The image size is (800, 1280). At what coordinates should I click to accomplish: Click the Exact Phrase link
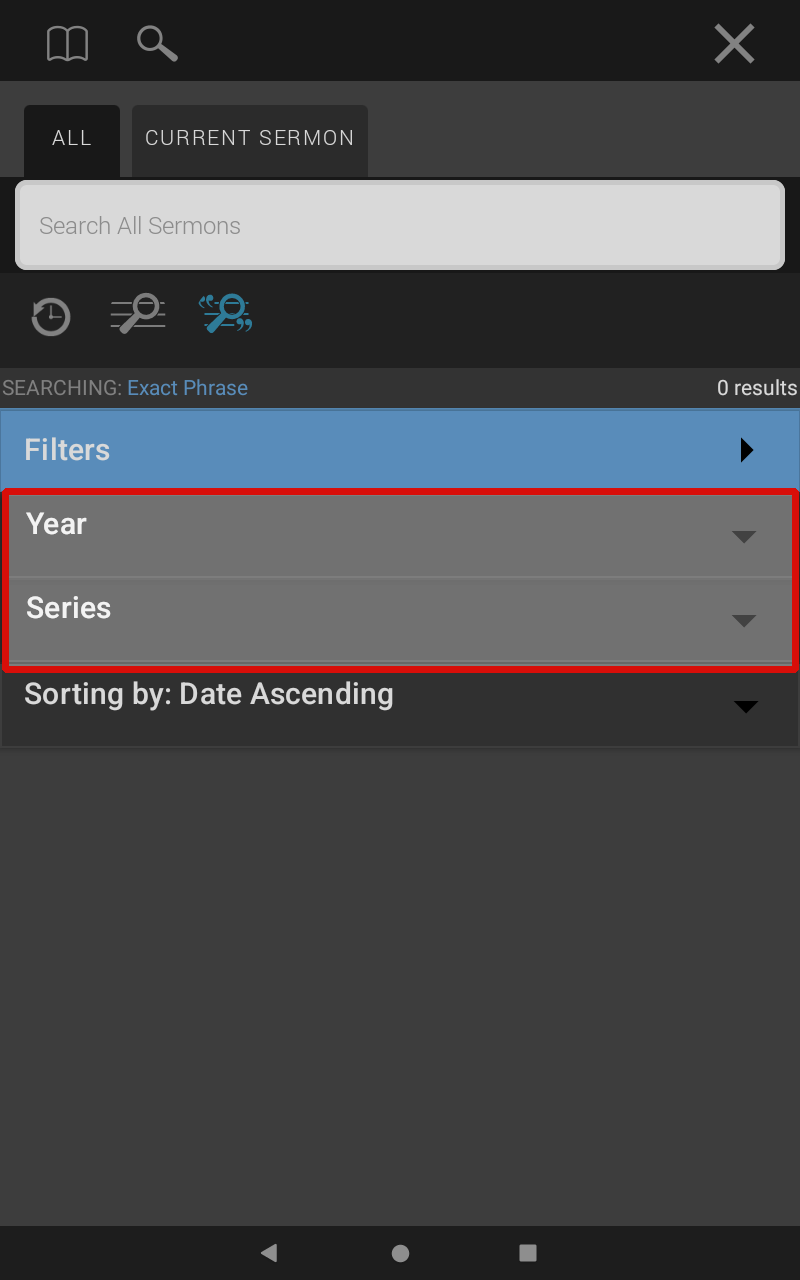pos(187,388)
